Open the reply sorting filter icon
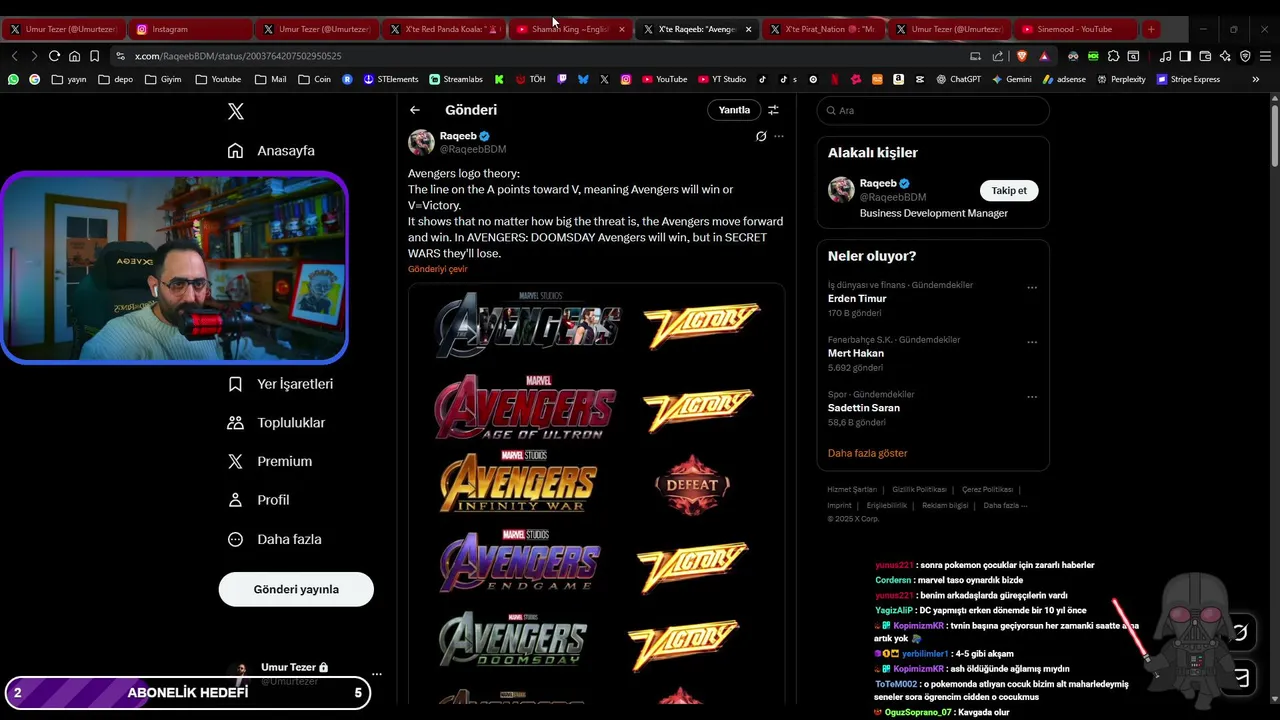1280x720 pixels. pos(773,110)
